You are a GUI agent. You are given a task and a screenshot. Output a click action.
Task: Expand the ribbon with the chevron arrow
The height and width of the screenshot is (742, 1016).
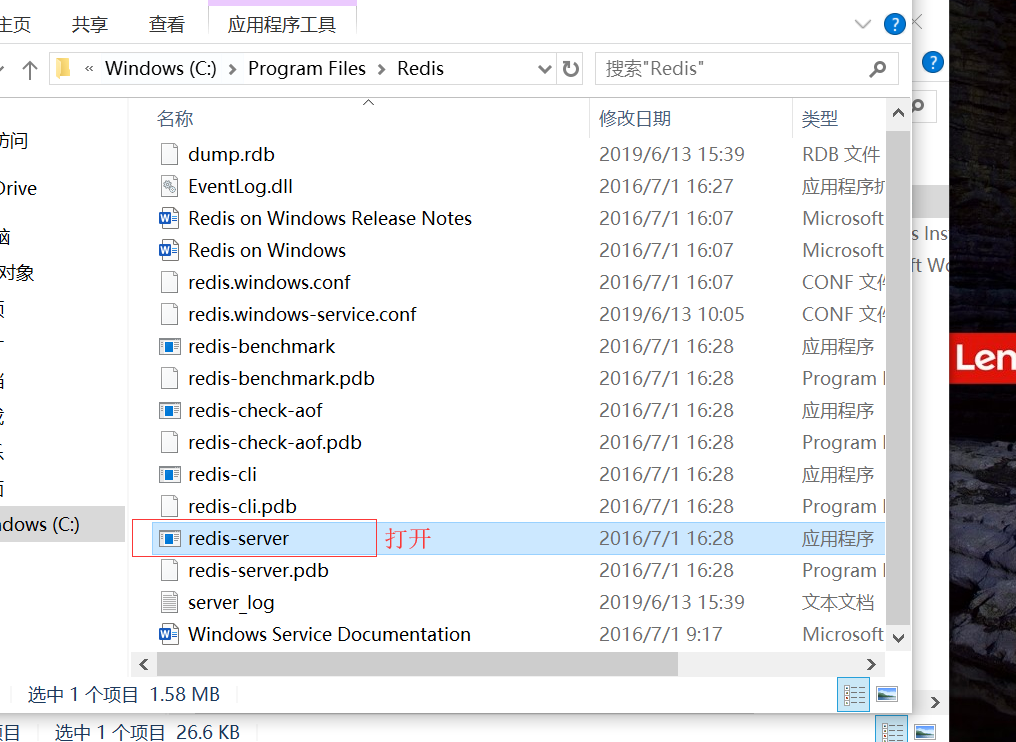pyautogui.click(x=863, y=24)
